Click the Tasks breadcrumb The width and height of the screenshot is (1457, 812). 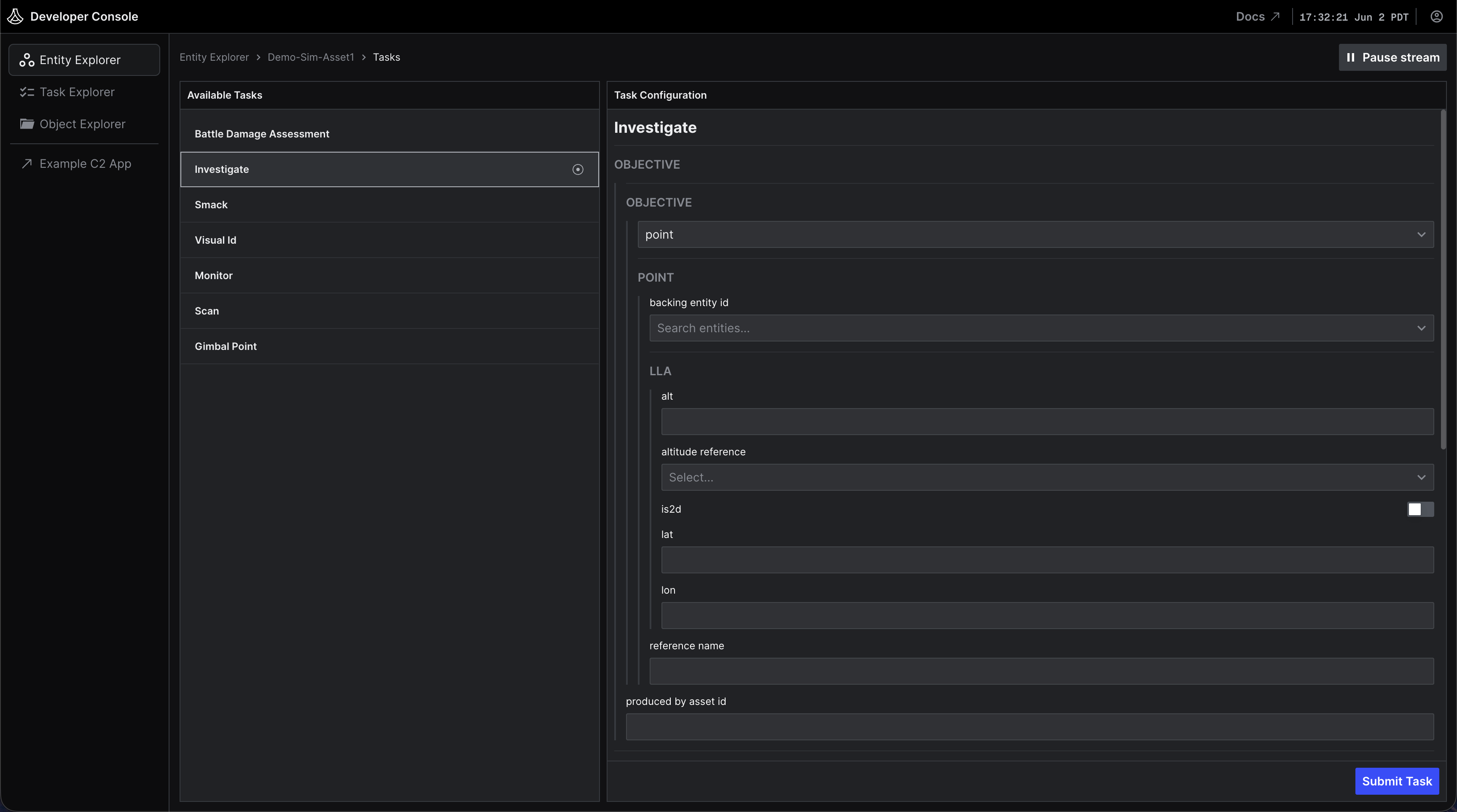coord(386,57)
